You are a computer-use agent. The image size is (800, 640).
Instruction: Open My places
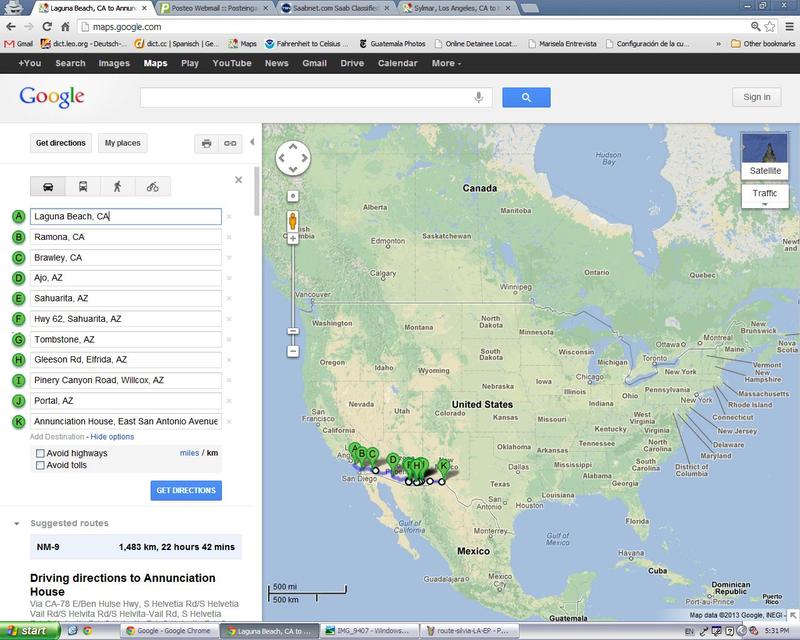click(x=122, y=143)
